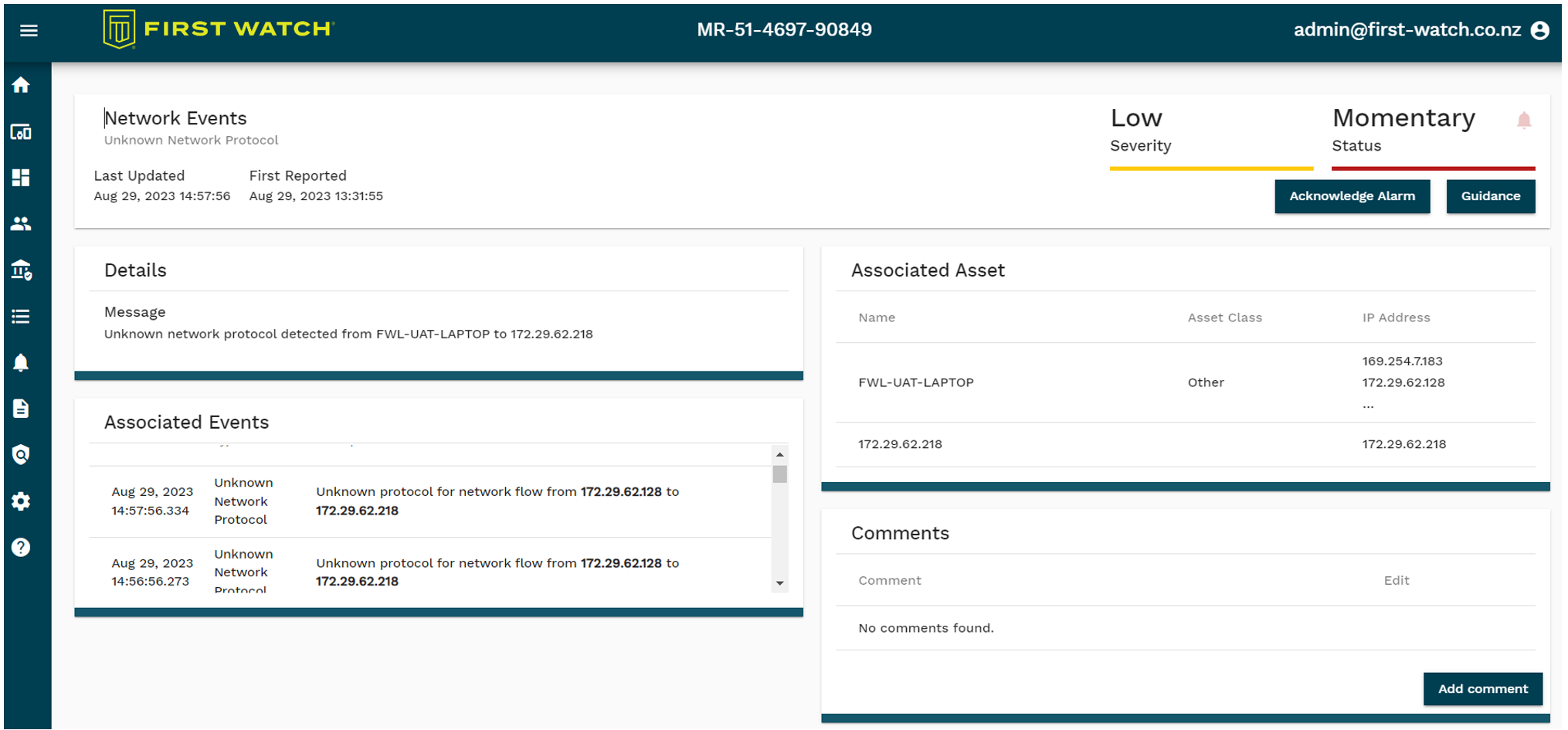
Task: Open the Guidance button
Action: click(x=1490, y=196)
